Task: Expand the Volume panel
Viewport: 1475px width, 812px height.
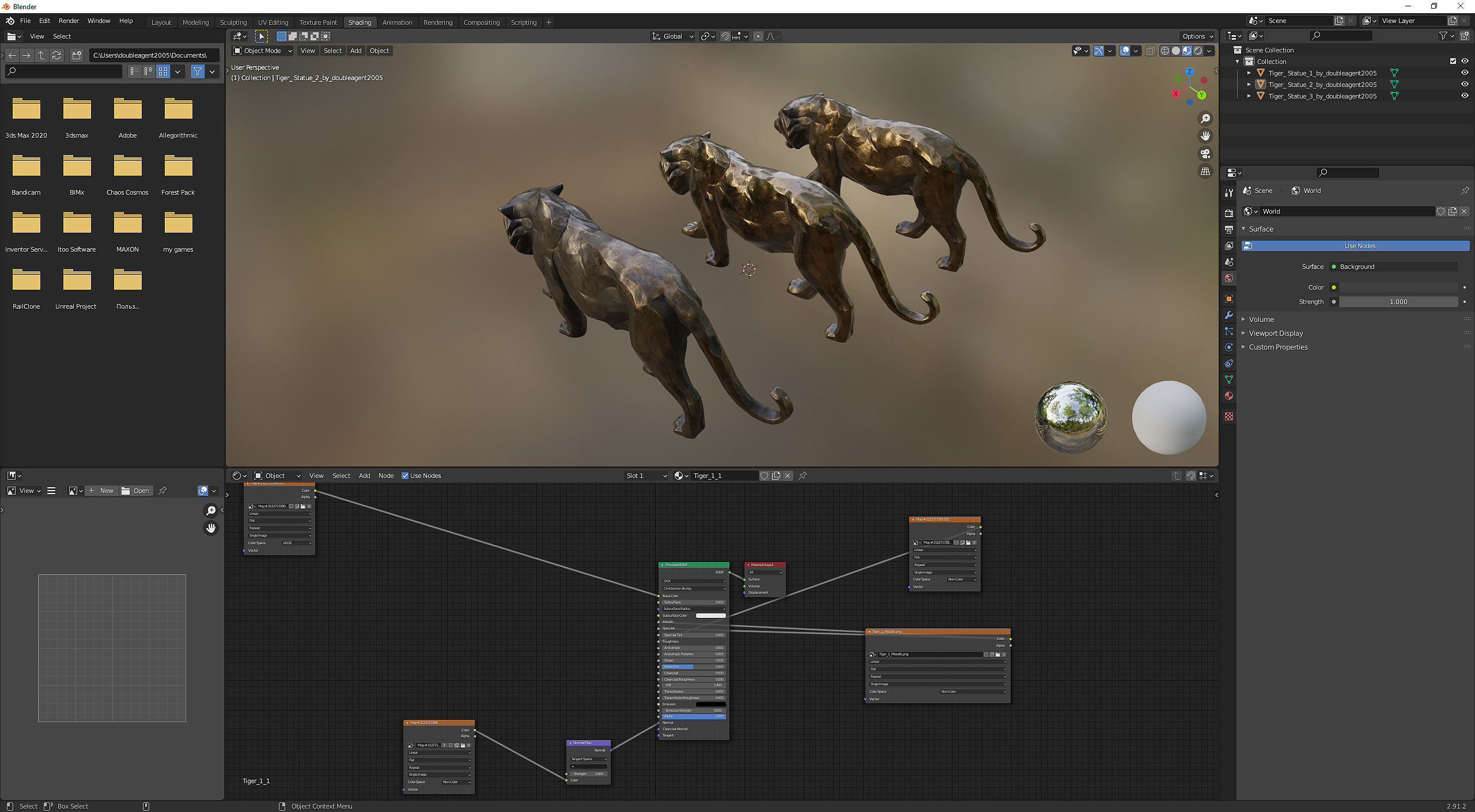Action: (1261, 319)
